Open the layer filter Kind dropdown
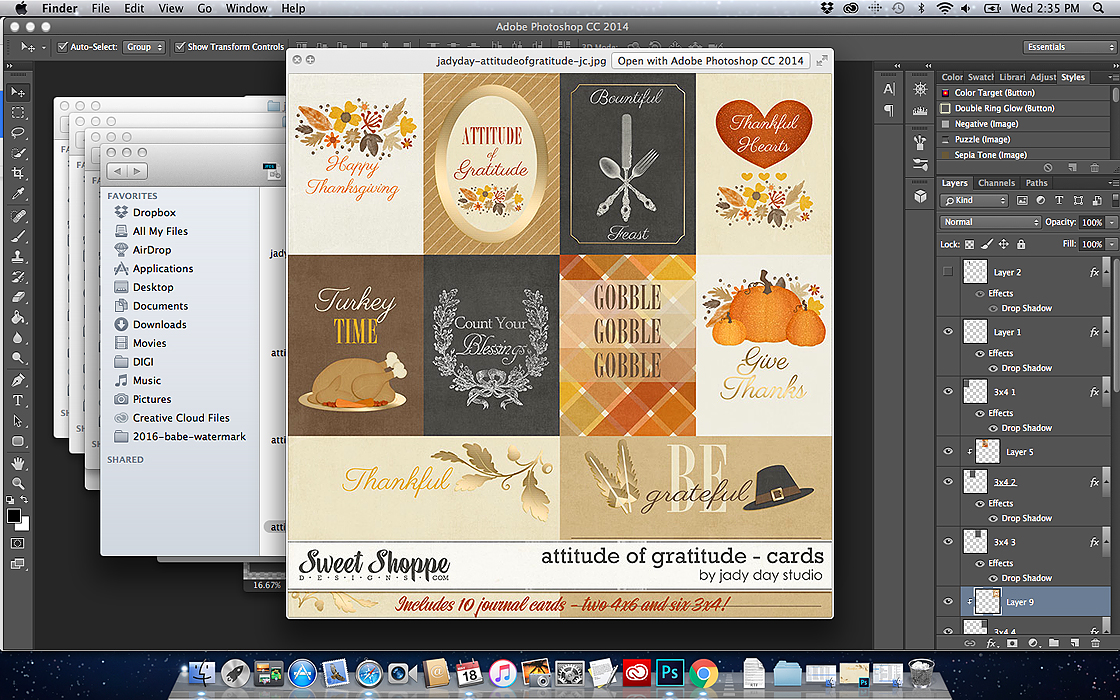This screenshot has height=700, width=1120. click(x=974, y=201)
